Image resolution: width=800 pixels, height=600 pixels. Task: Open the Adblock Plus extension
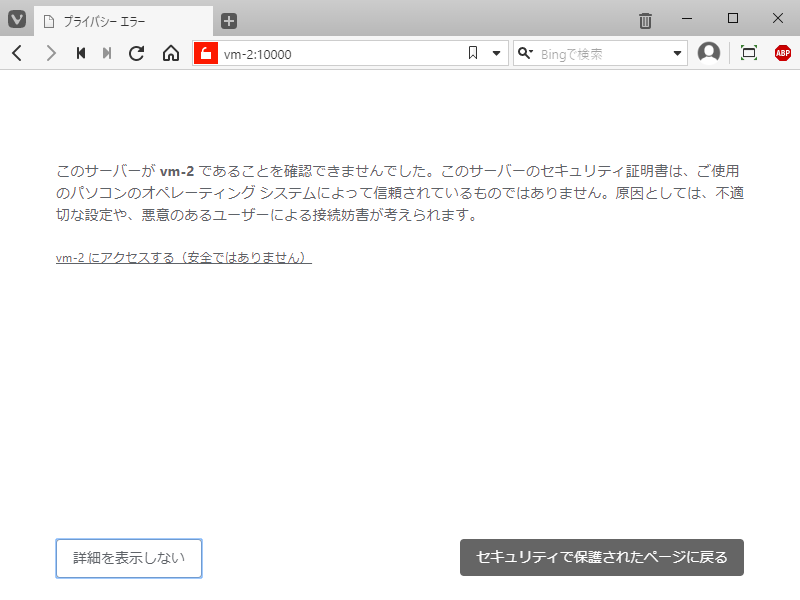(x=782, y=53)
